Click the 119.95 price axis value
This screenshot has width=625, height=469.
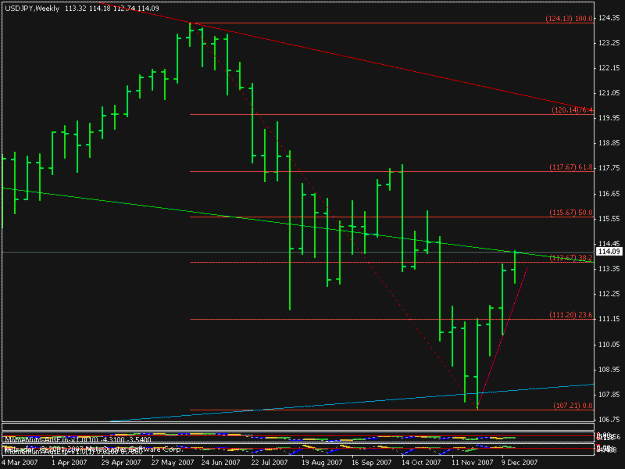click(609, 118)
